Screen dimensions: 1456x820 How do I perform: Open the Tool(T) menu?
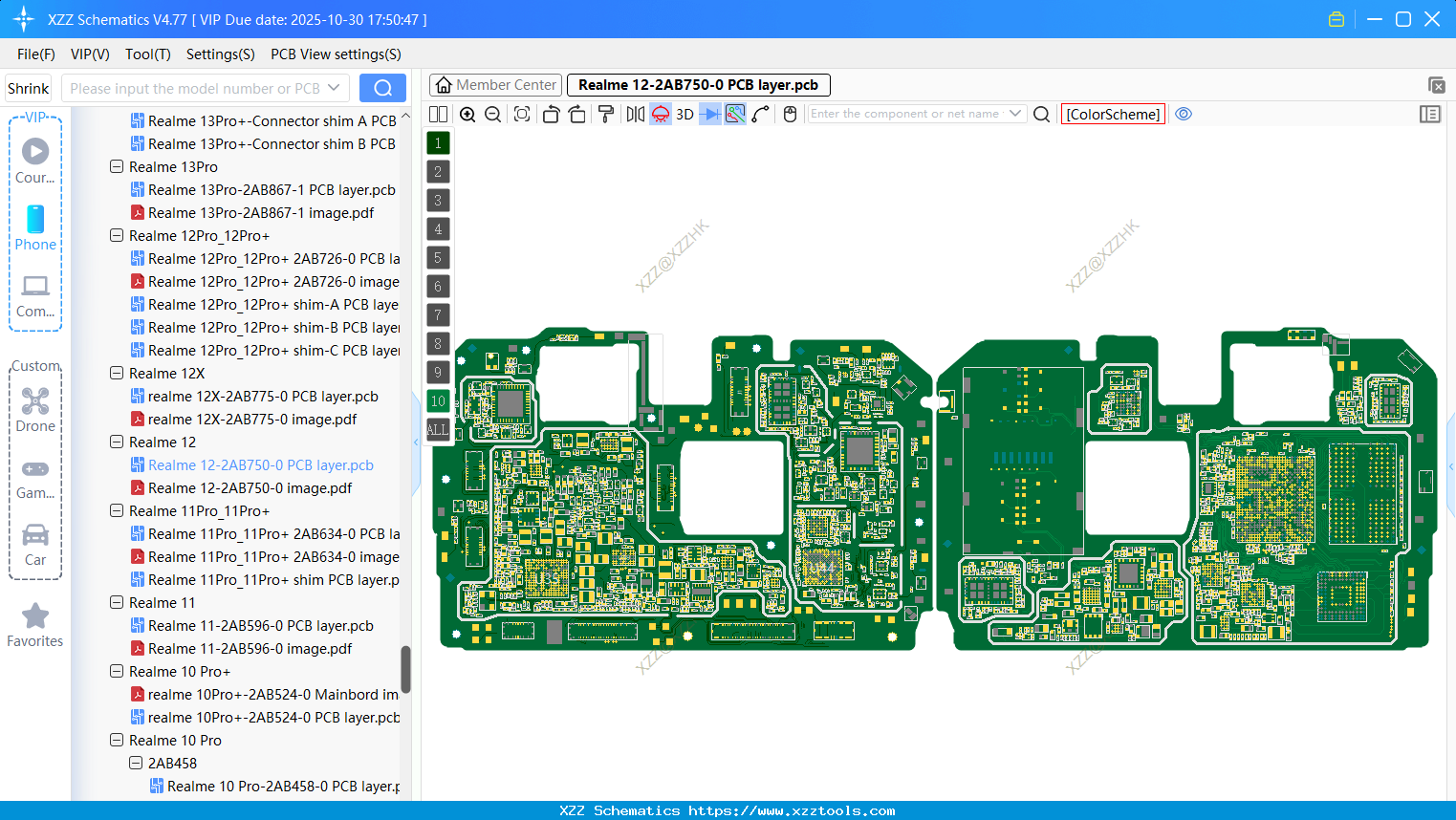(x=147, y=54)
